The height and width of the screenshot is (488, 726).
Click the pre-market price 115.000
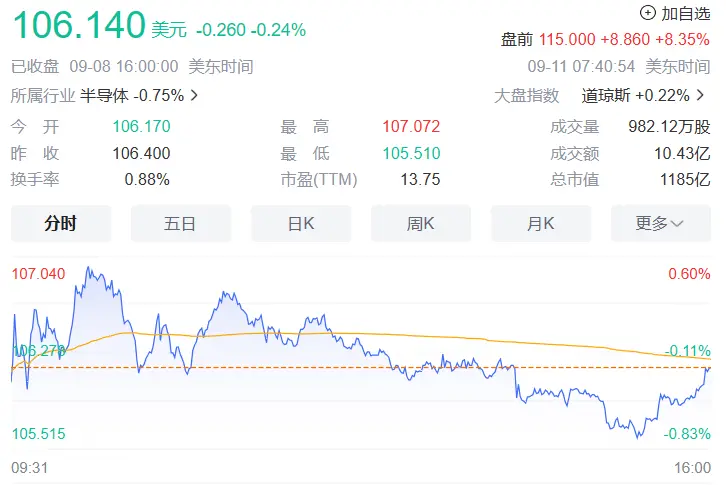567,39
